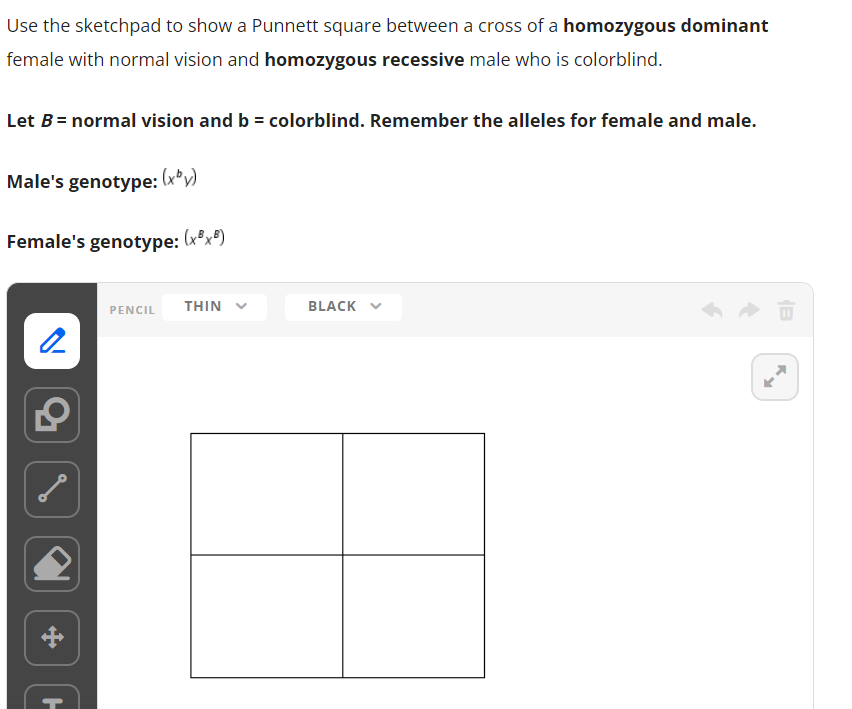Select the Move tool
The image size is (852, 709).
click(52, 638)
